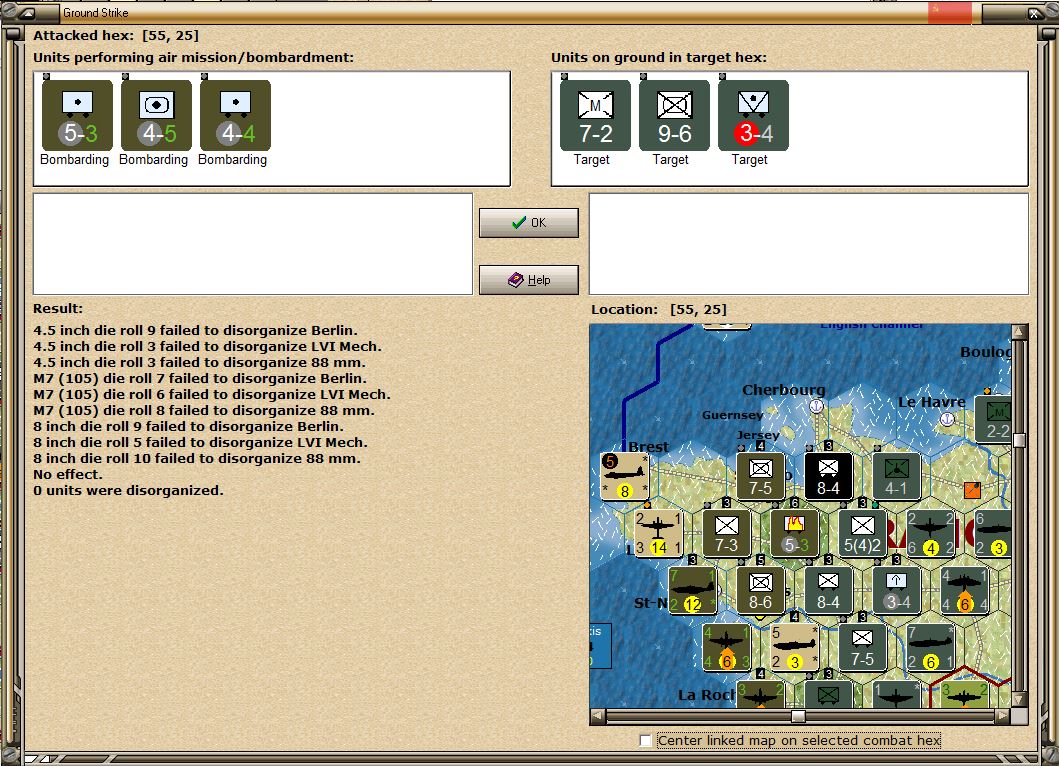Image resolution: width=1059 pixels, height=766 pixels.
Task: Select the 7-5 infantry counter near Cherbourg
Action: pyautogui.click(x=760, y=476)
